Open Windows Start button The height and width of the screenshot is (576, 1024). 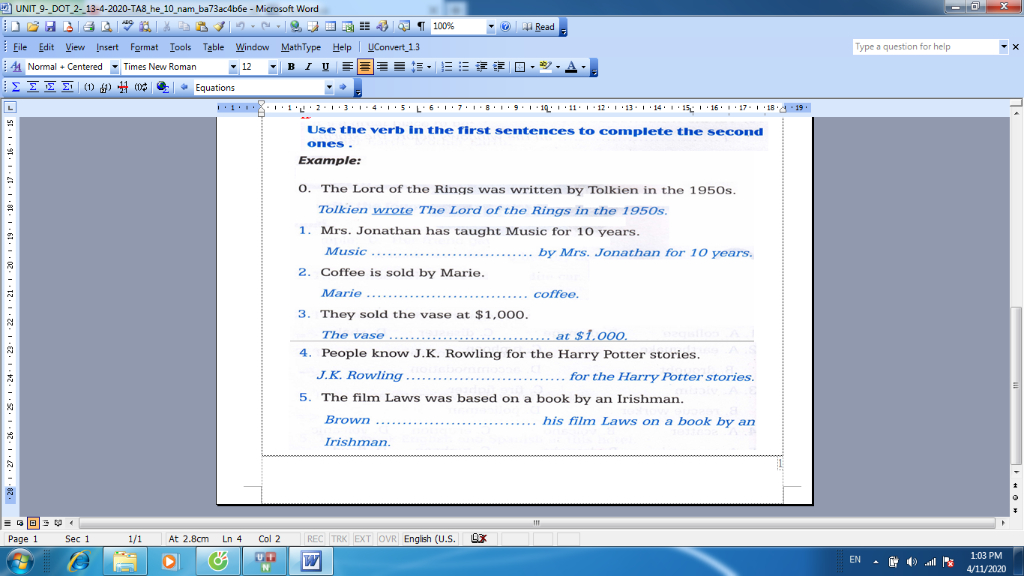[20, 562]
